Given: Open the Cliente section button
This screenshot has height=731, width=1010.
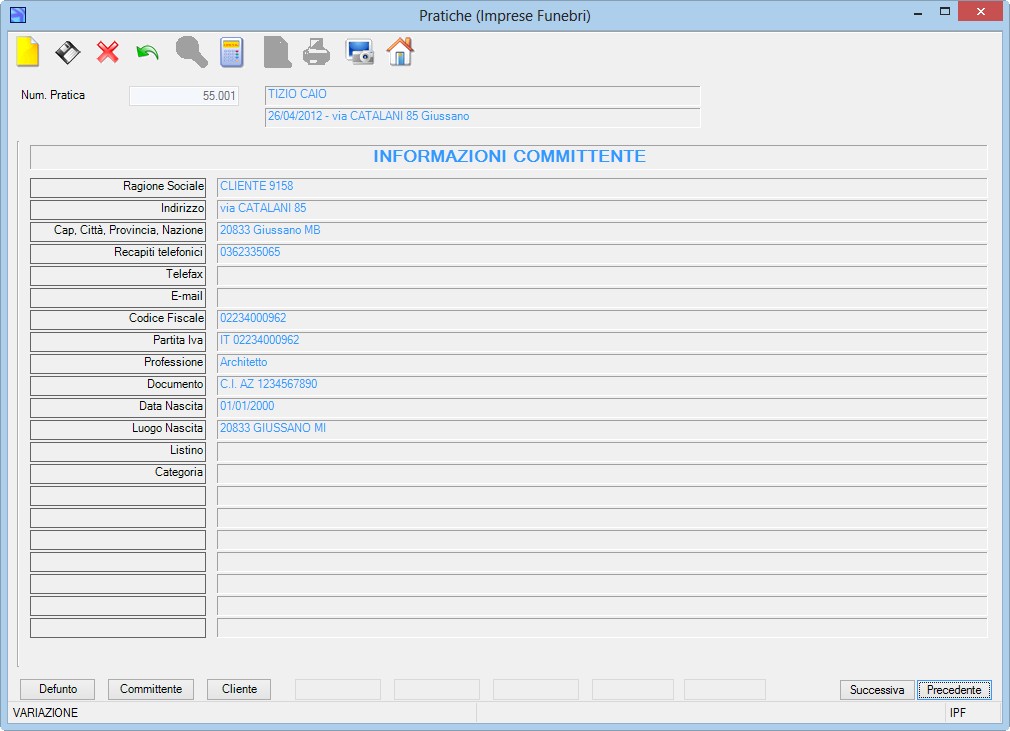Looking at the screenshot, I should pos(239,689).
